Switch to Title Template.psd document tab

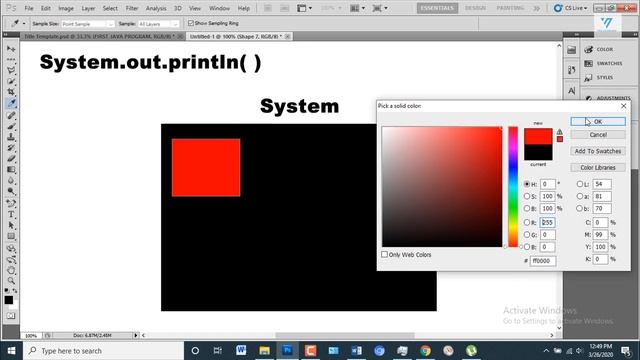pos(99,36)
